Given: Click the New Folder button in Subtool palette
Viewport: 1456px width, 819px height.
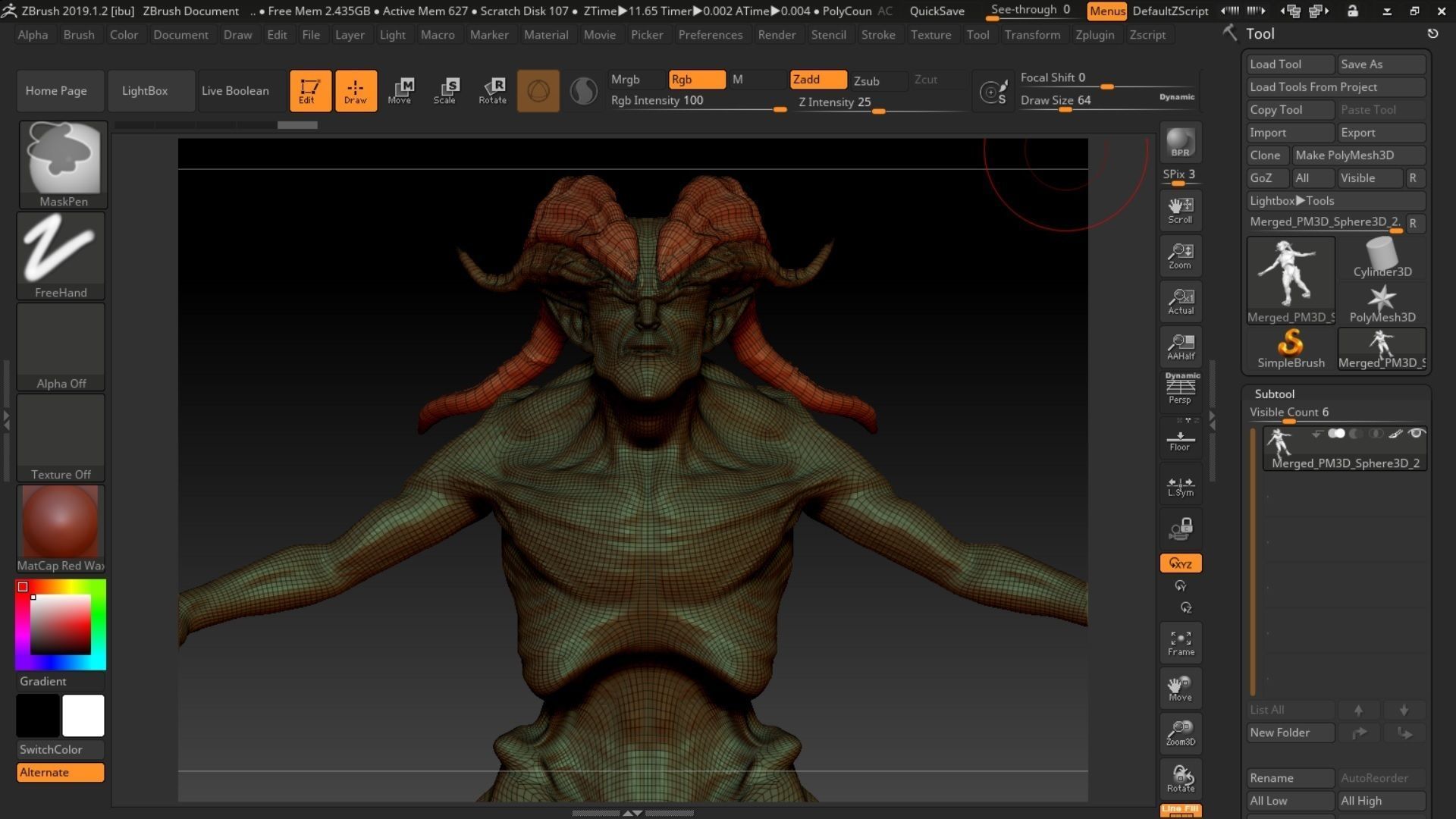Looking at the screenshot, I should (x=1289, y=732).
